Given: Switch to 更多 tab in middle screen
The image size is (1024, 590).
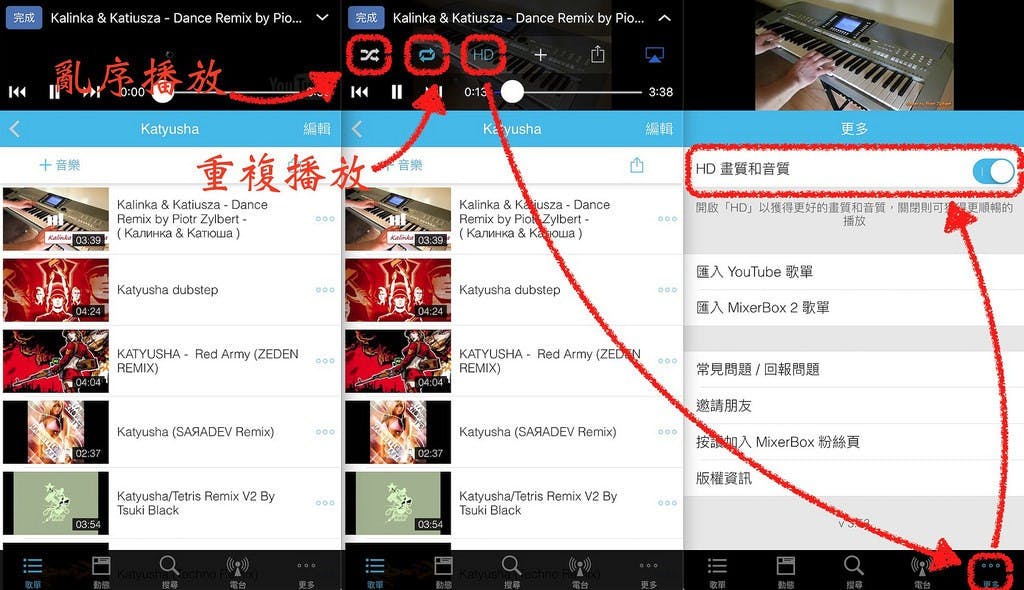Looking at the screenshot, I should click(x=648, y=572).
